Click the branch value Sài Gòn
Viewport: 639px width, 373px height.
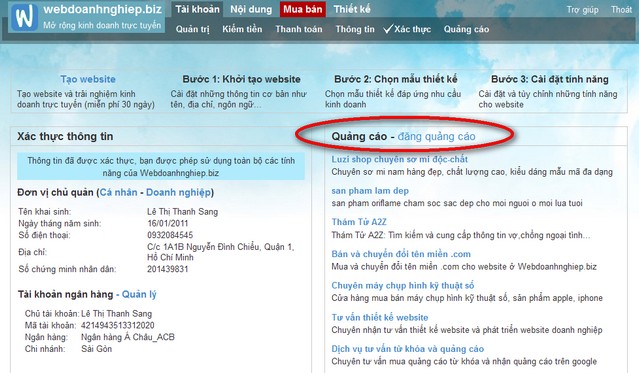(96, 349)
